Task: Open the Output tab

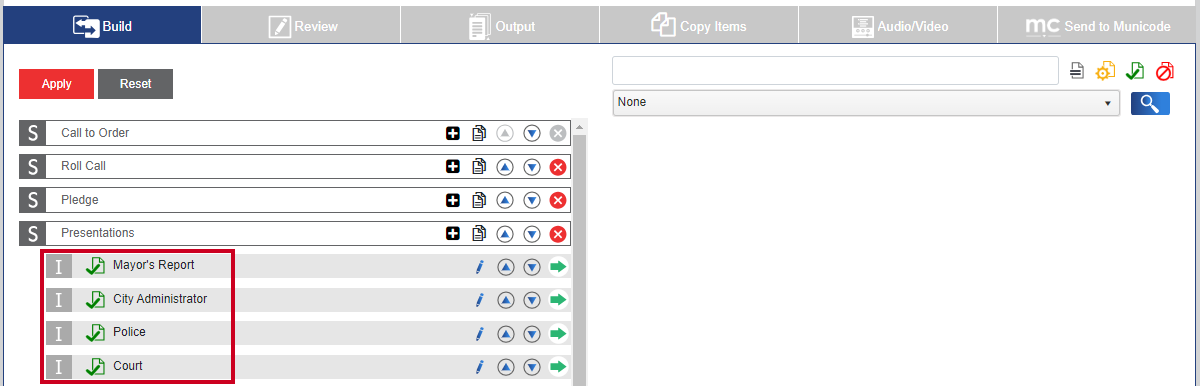Action: [500, 25]
